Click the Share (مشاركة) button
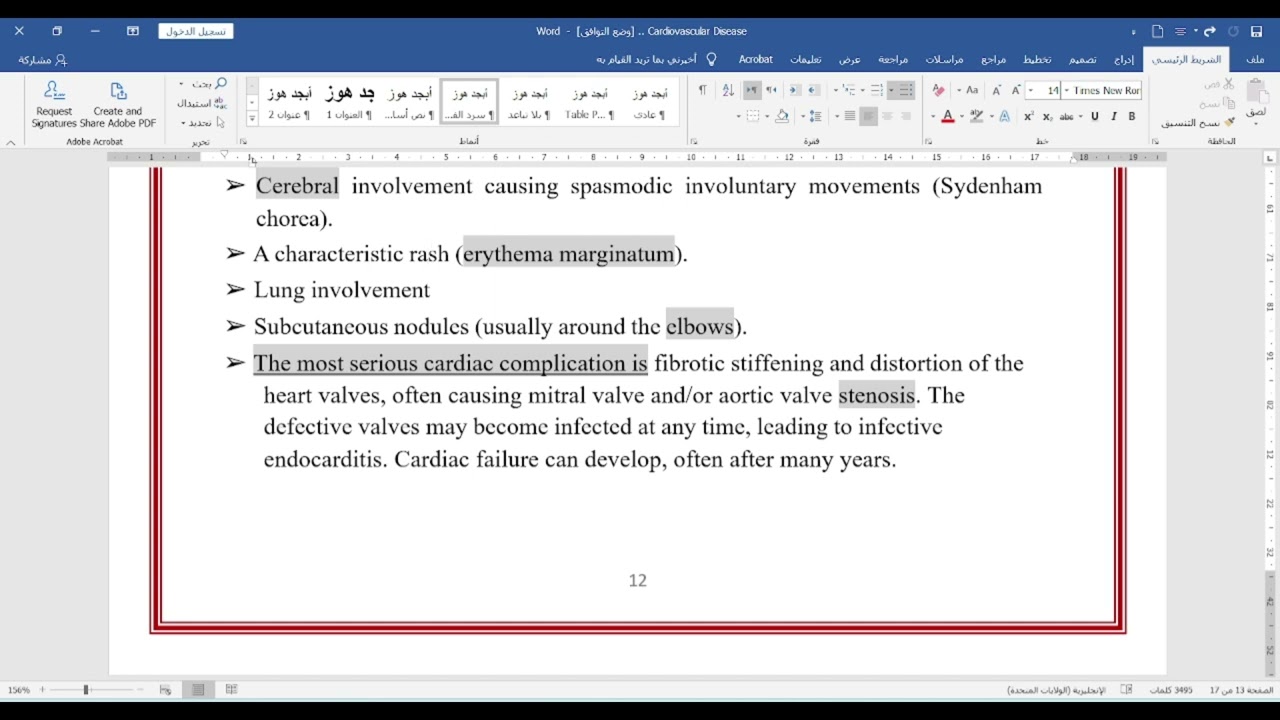Viewport: 1280px width, 720px height. coord(42,60)
